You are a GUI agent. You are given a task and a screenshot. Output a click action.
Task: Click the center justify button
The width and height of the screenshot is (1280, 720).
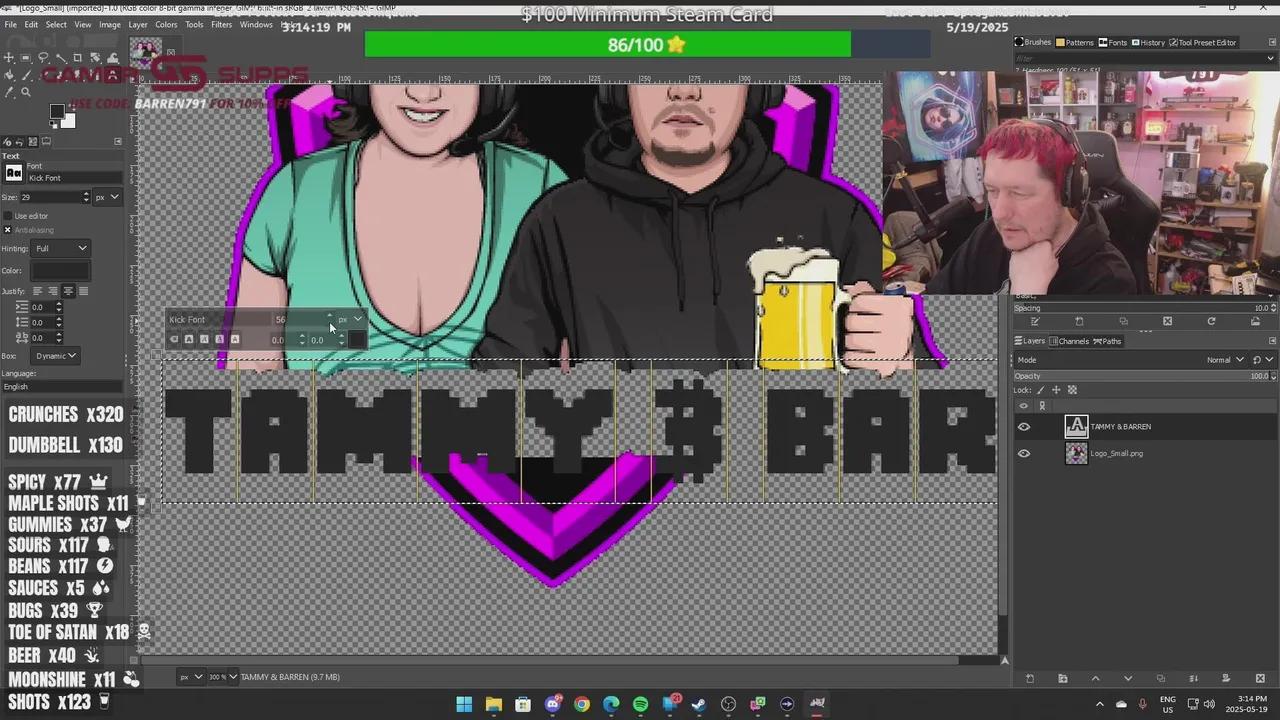pyautogui.click(x=68, y=290)
